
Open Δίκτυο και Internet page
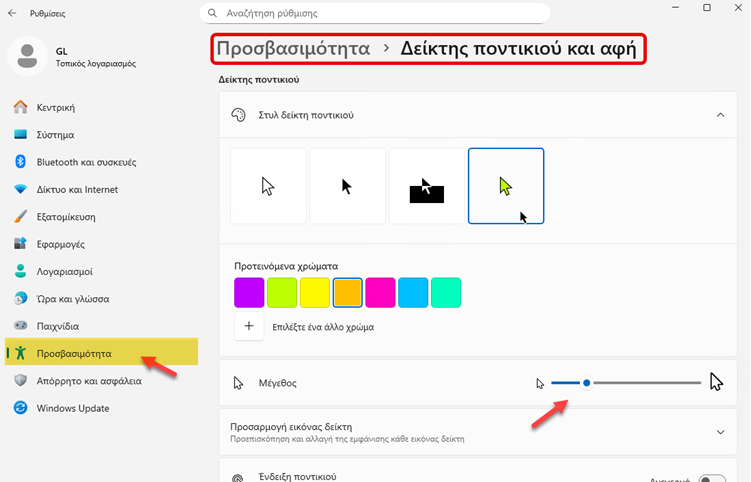(77, 189)
